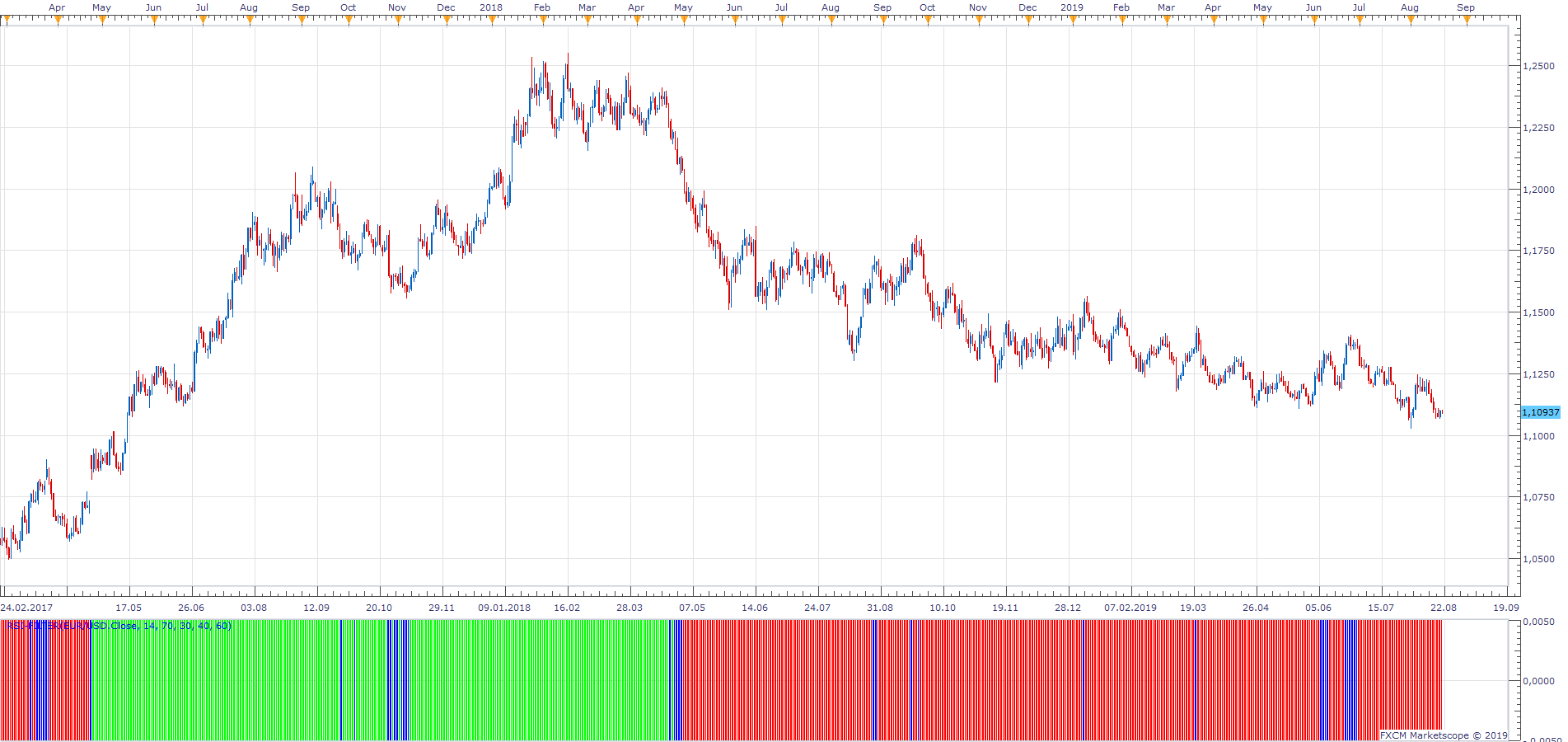Click the 19.03 date label
The image size is (1568, 742).
[1193, 608]
